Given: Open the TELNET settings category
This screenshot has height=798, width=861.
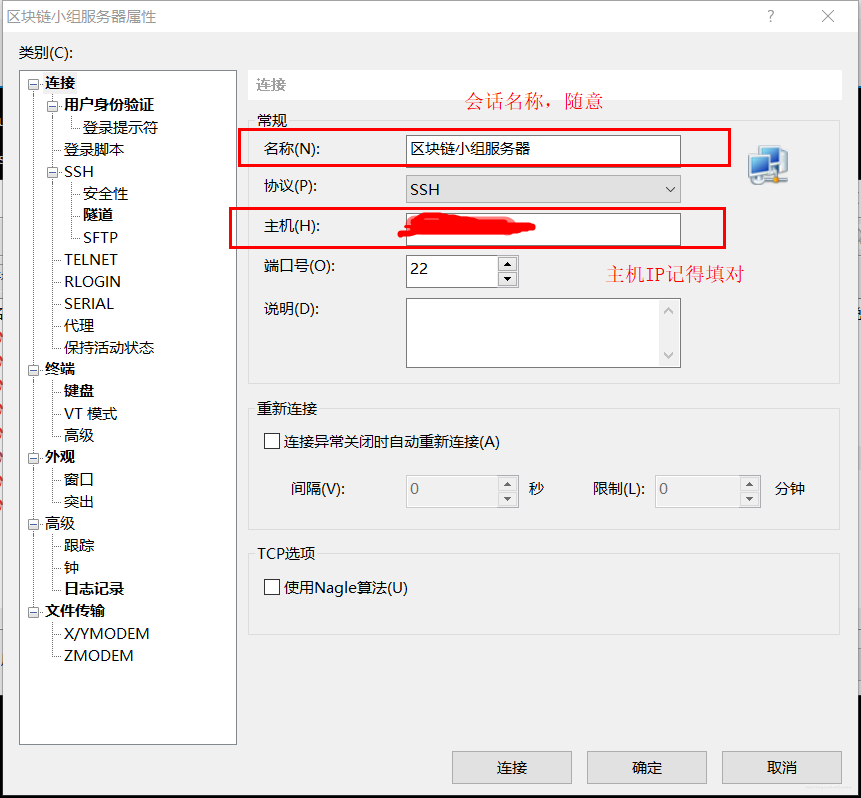Looking at the screenshot, I should point(90,259).
